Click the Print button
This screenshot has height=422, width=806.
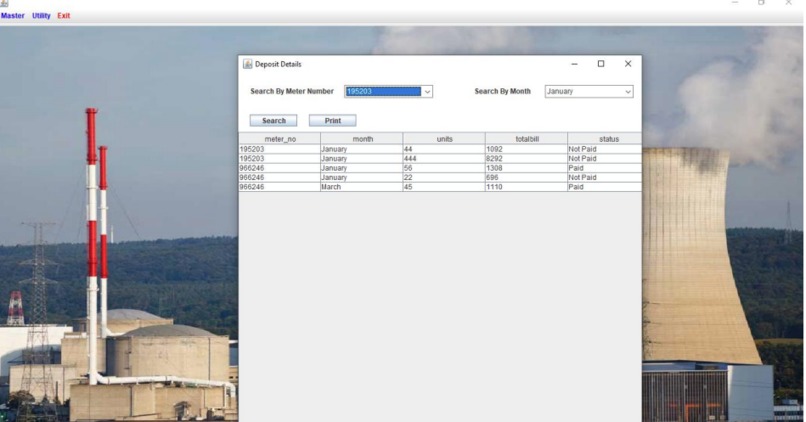tap(333, 121)
